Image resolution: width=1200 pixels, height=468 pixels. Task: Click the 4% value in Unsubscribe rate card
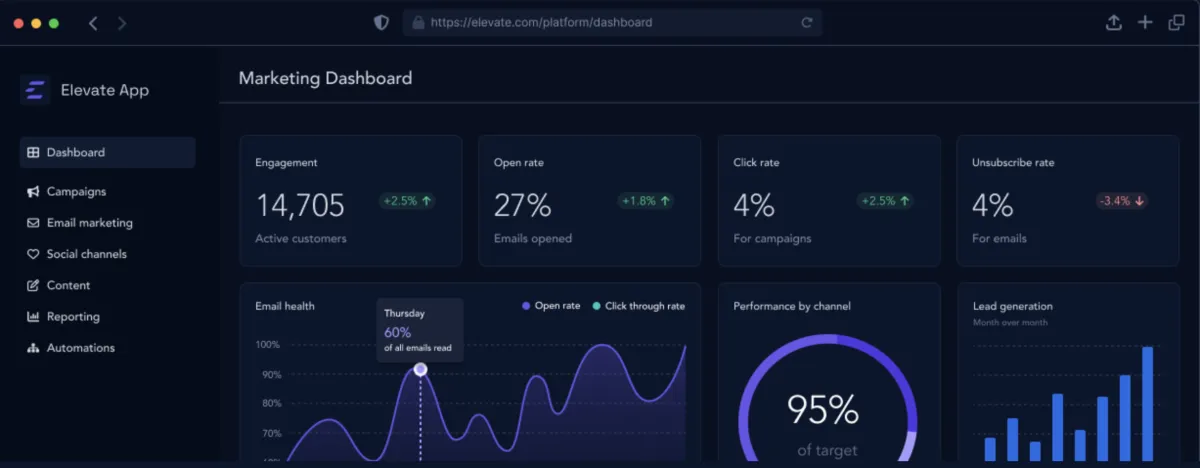coord(993,206)
